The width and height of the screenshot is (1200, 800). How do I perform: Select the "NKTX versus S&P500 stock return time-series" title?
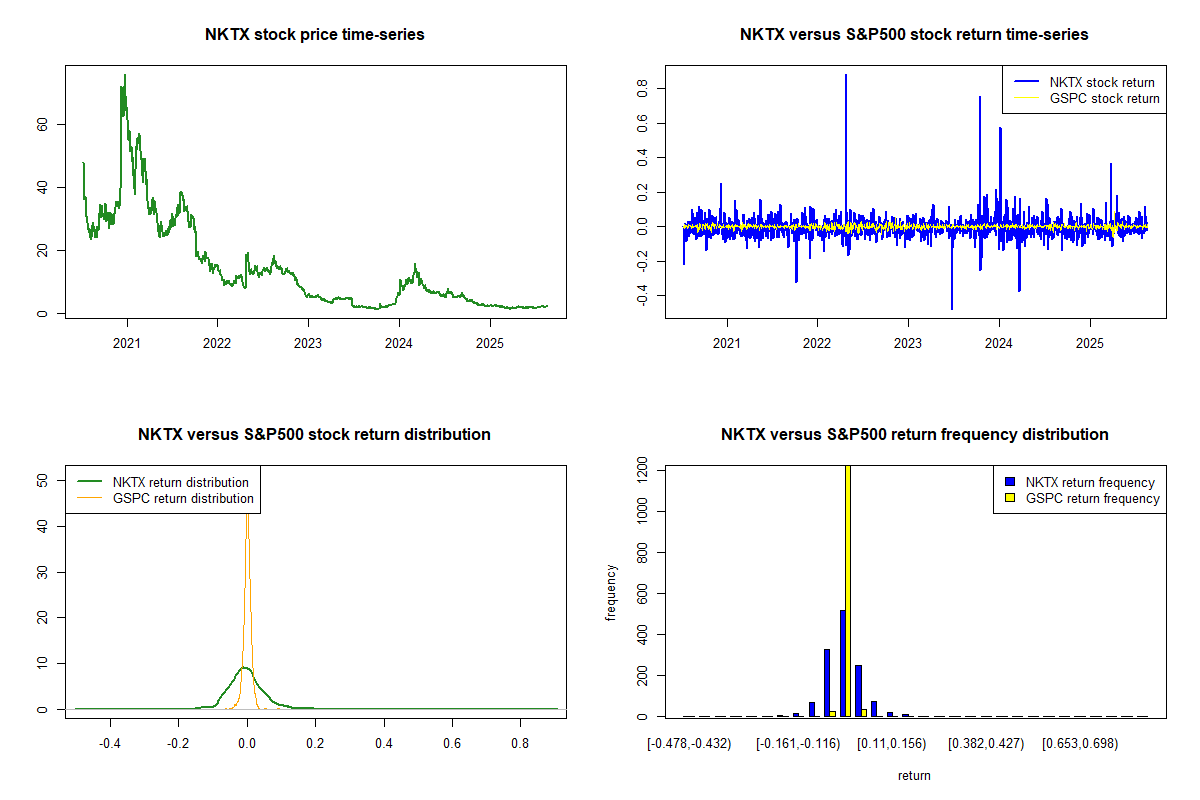coord(914,35)
